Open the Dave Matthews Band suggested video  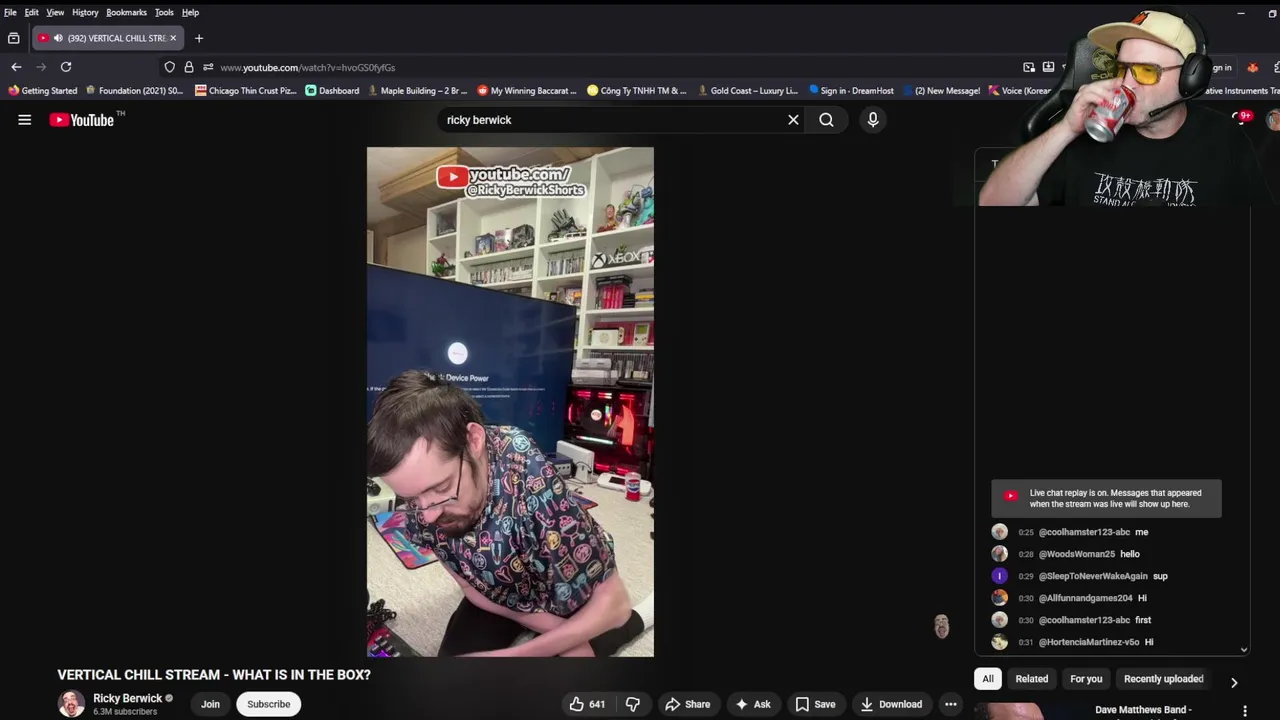point(1143,710)
